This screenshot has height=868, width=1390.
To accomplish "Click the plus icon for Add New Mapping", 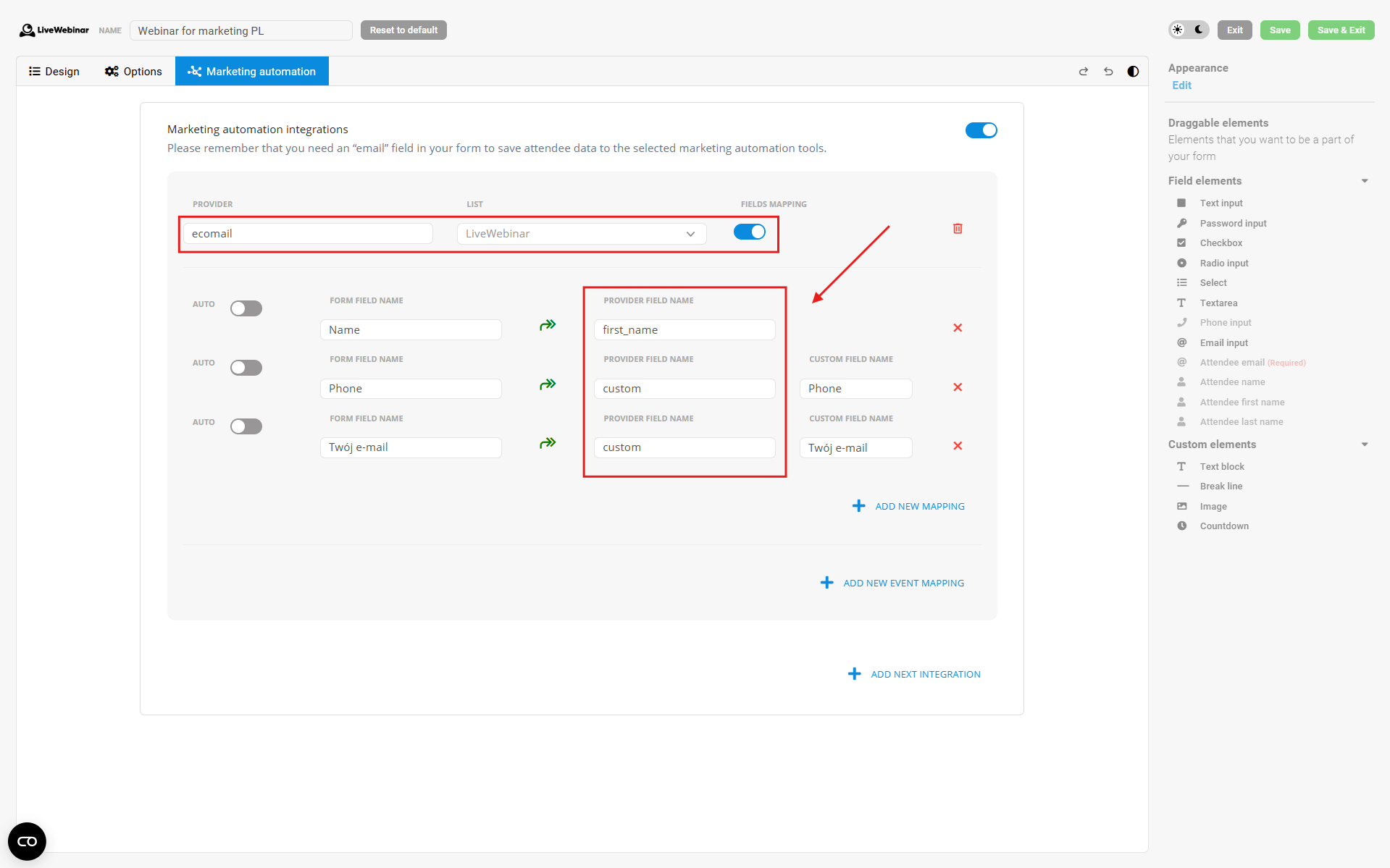I will pyautogui.click(x=858, y=506).
